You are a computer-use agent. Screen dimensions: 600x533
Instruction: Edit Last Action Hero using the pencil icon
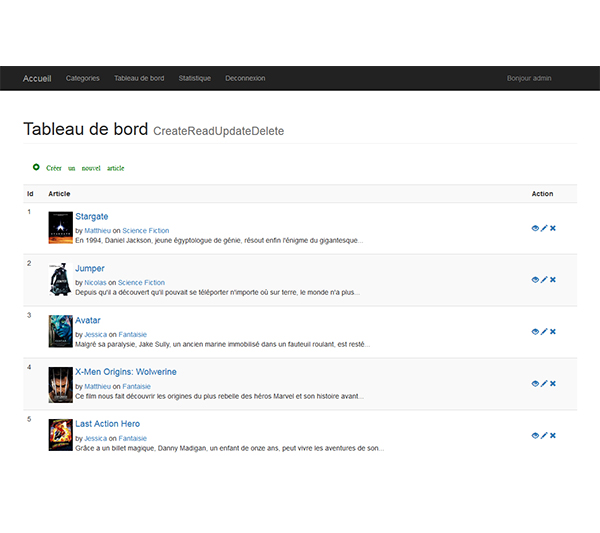[544, 436]
